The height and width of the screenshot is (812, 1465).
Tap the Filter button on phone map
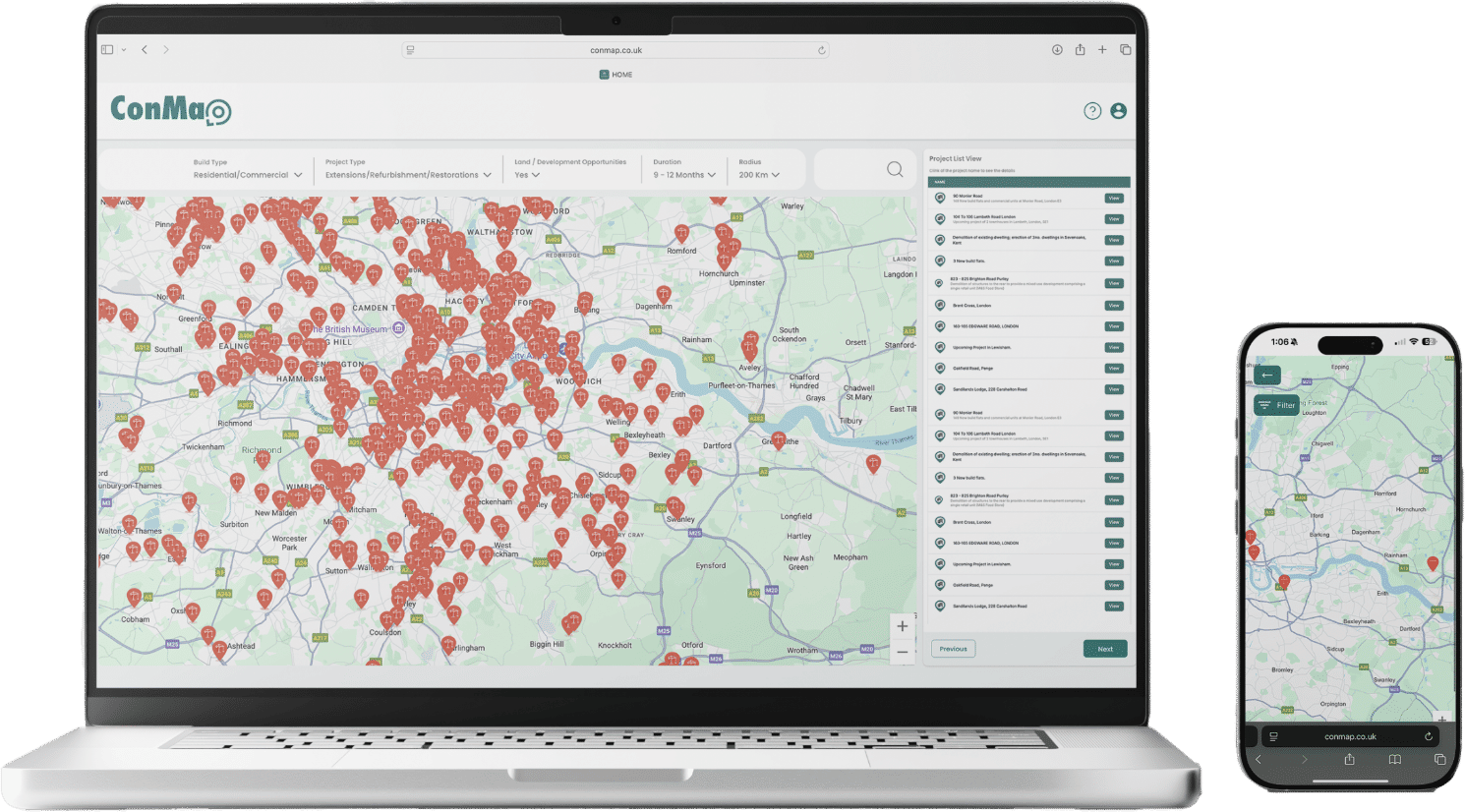1277,405
